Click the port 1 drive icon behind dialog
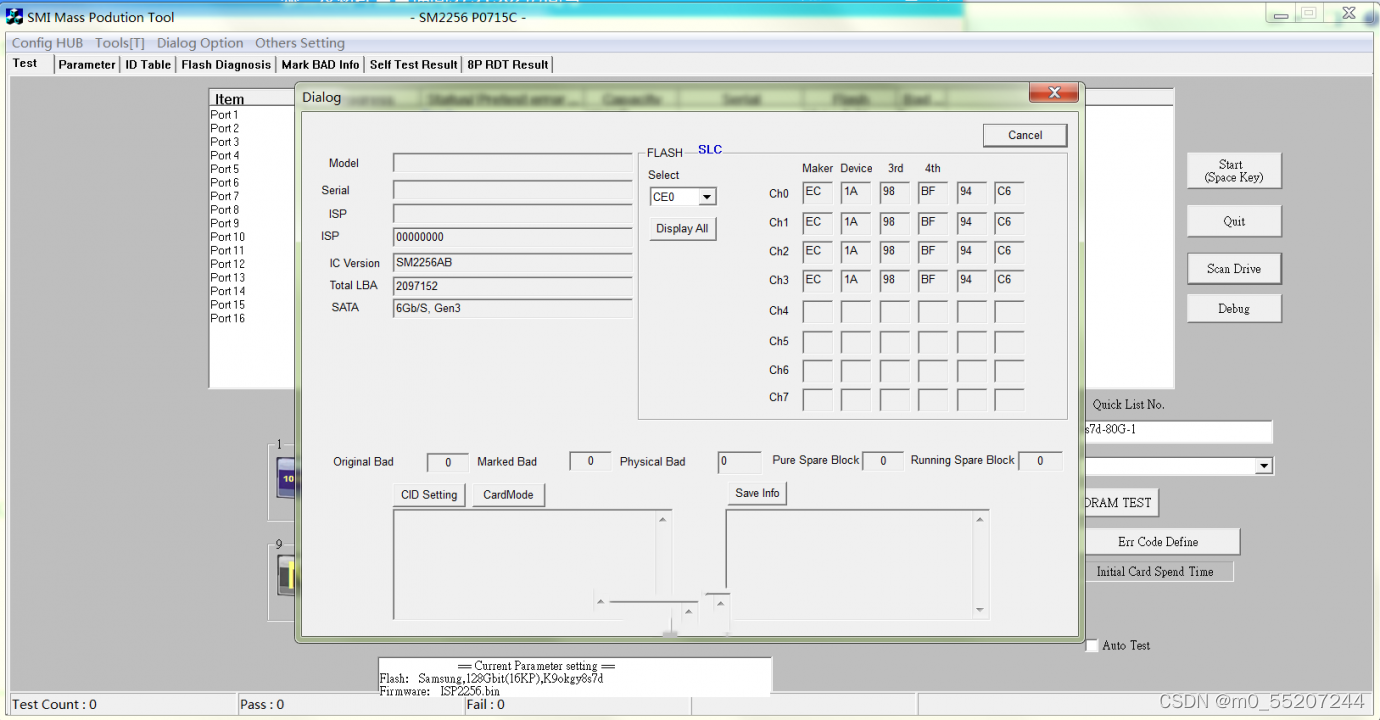 tap(286, 479)
